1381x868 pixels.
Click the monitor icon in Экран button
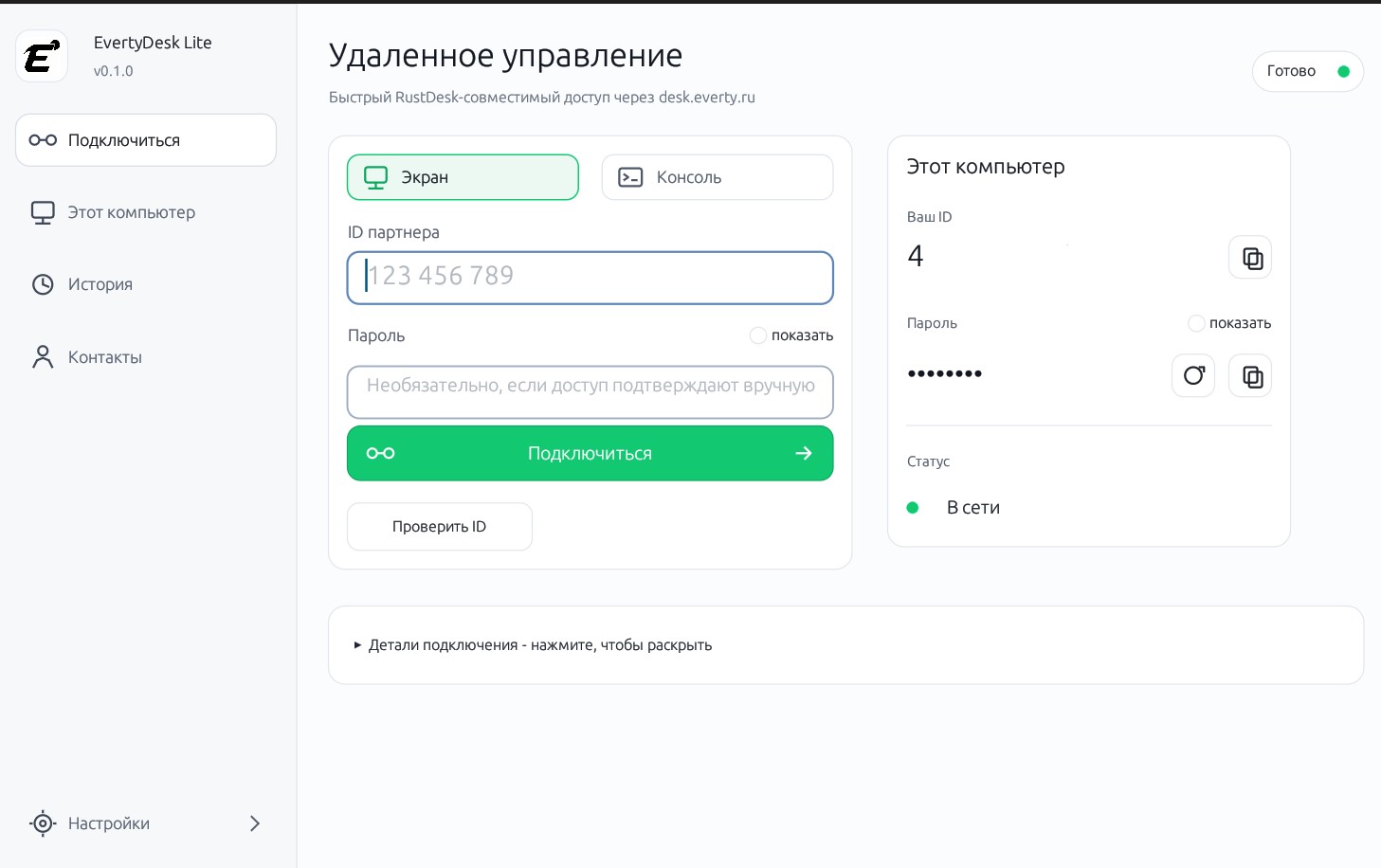376,177
